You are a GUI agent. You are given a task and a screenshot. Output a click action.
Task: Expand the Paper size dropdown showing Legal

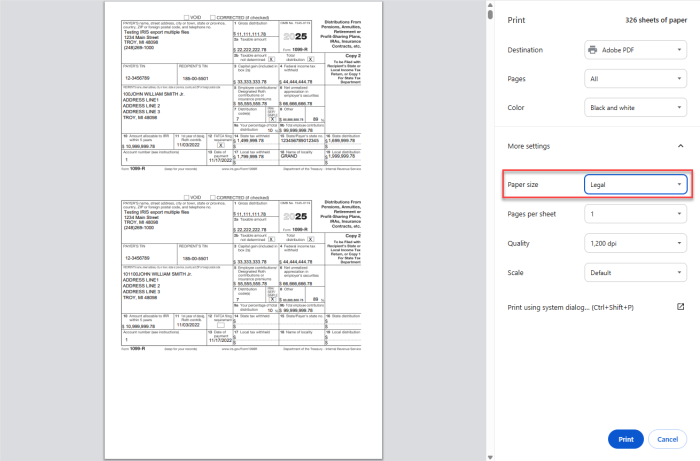tap(636, 184)
